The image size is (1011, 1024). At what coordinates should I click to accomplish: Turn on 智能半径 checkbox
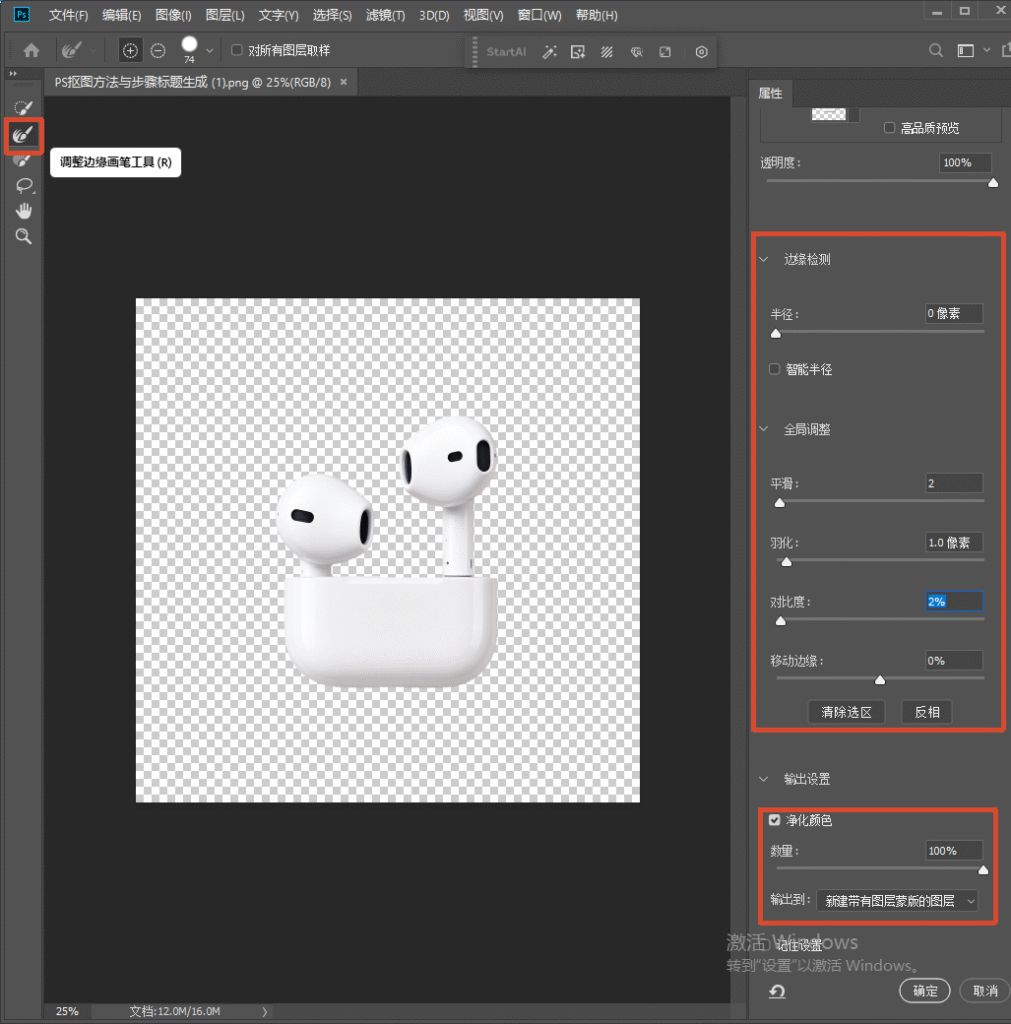tap(775, 369)
